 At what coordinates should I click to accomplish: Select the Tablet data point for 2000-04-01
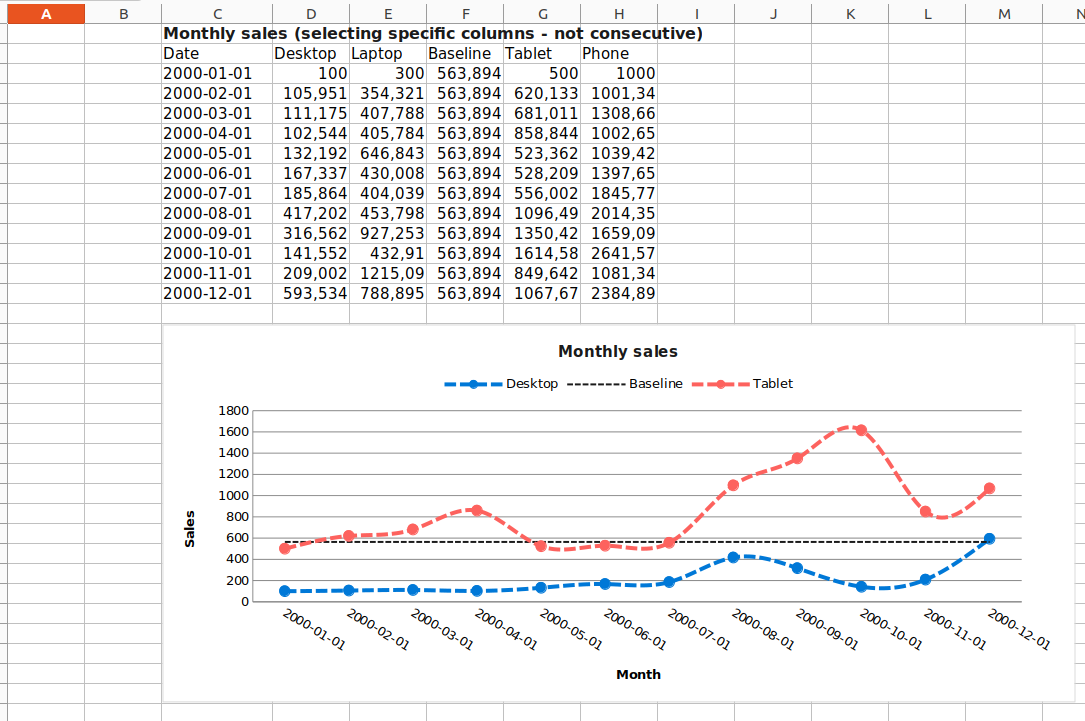[477, 510]
